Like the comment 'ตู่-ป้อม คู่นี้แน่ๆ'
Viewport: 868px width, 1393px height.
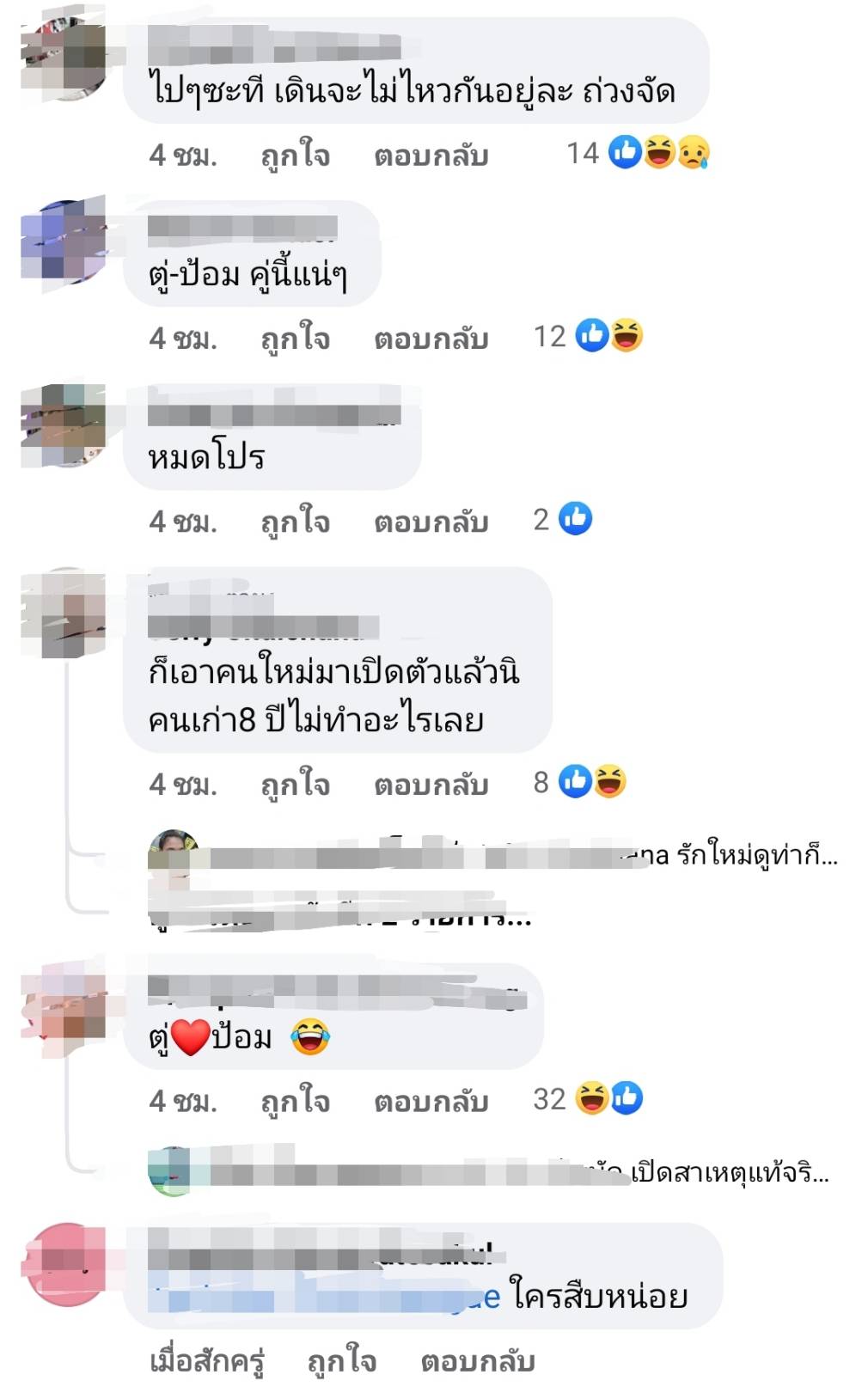point(295,338)
